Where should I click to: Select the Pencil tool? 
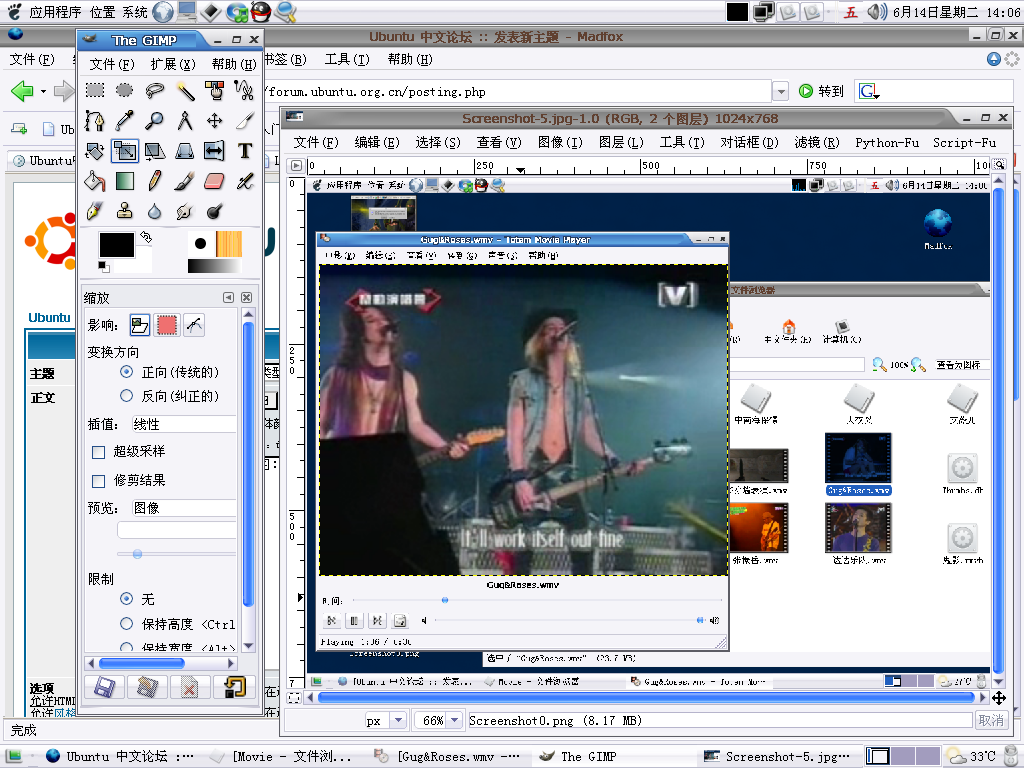click(155, 181)
